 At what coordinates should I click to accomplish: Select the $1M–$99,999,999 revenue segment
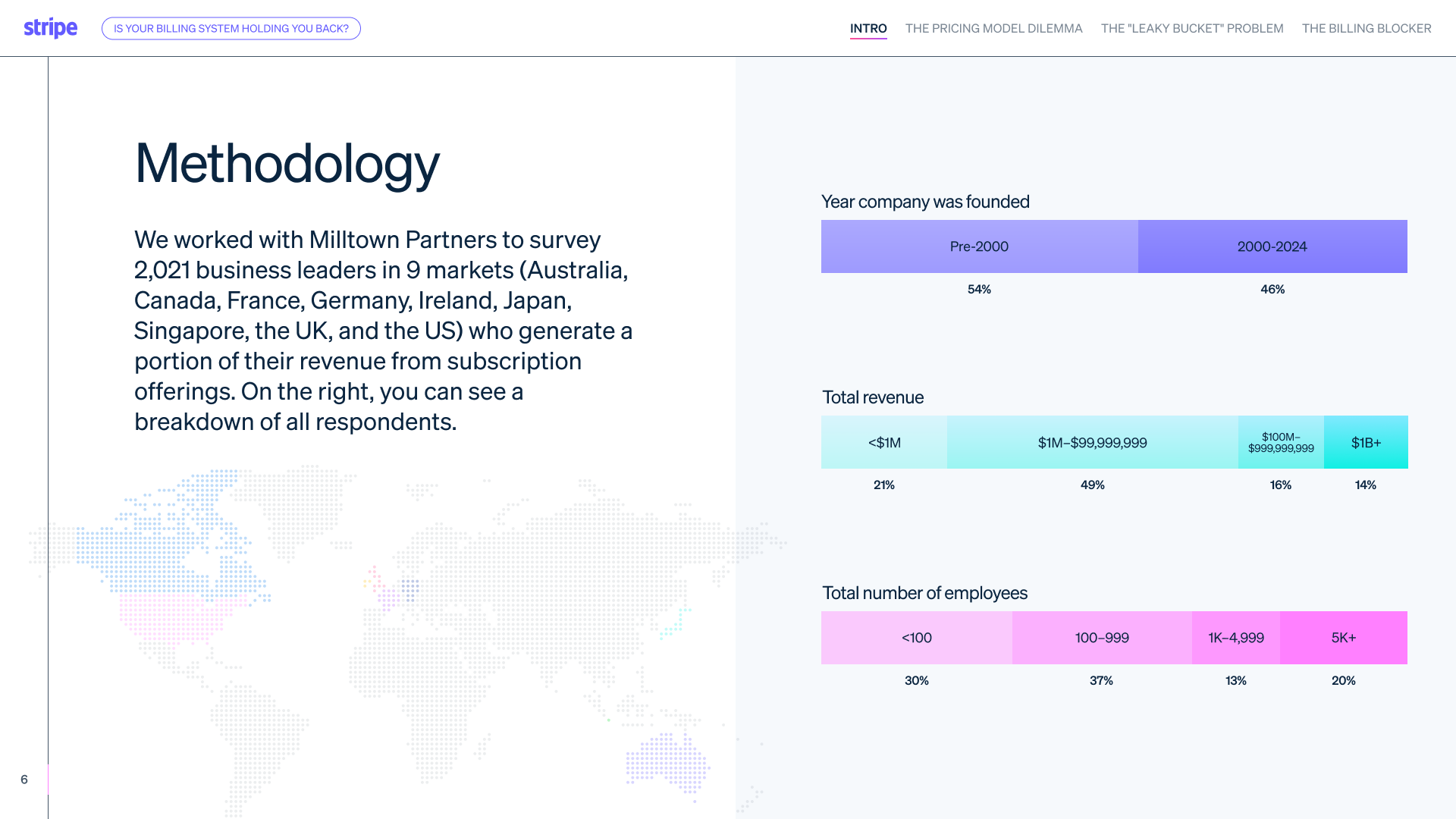coord(1093,442)
